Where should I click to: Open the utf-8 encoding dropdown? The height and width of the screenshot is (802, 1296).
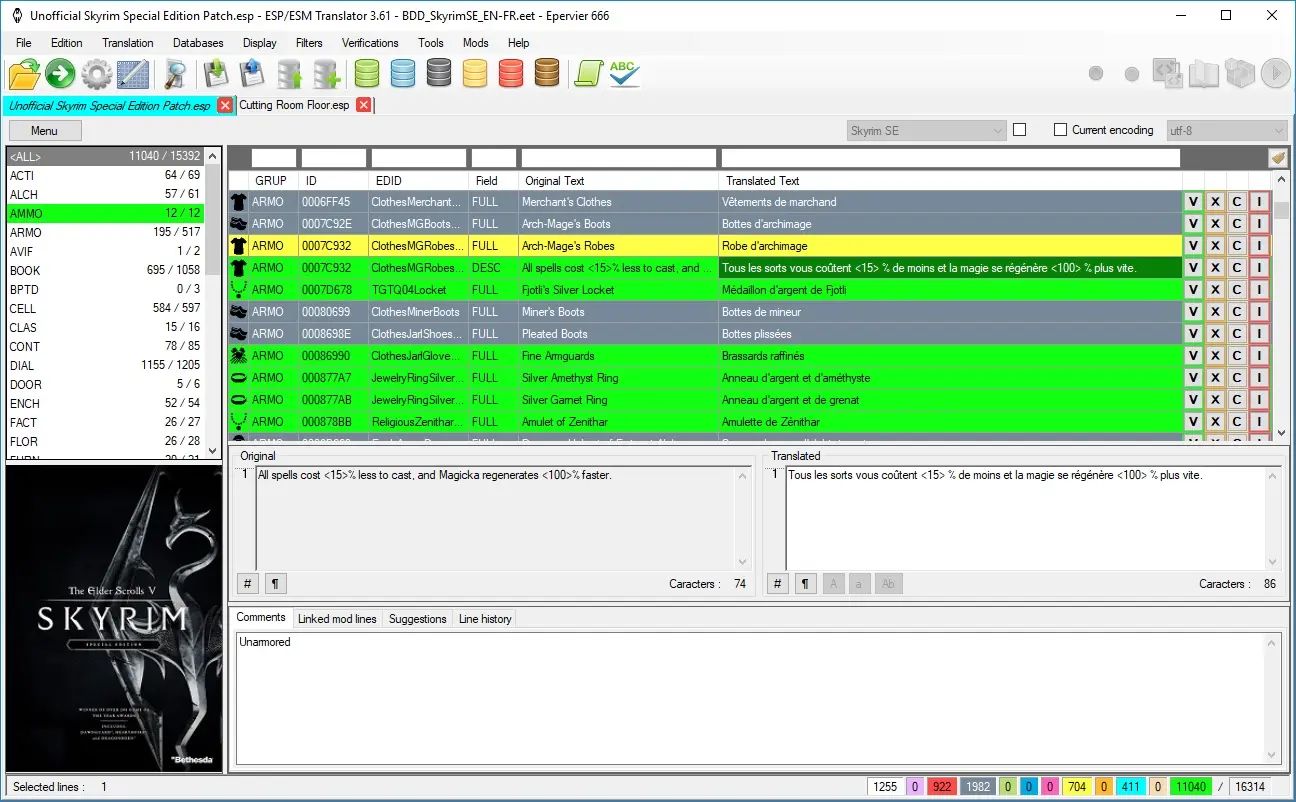click(1226, 130)
